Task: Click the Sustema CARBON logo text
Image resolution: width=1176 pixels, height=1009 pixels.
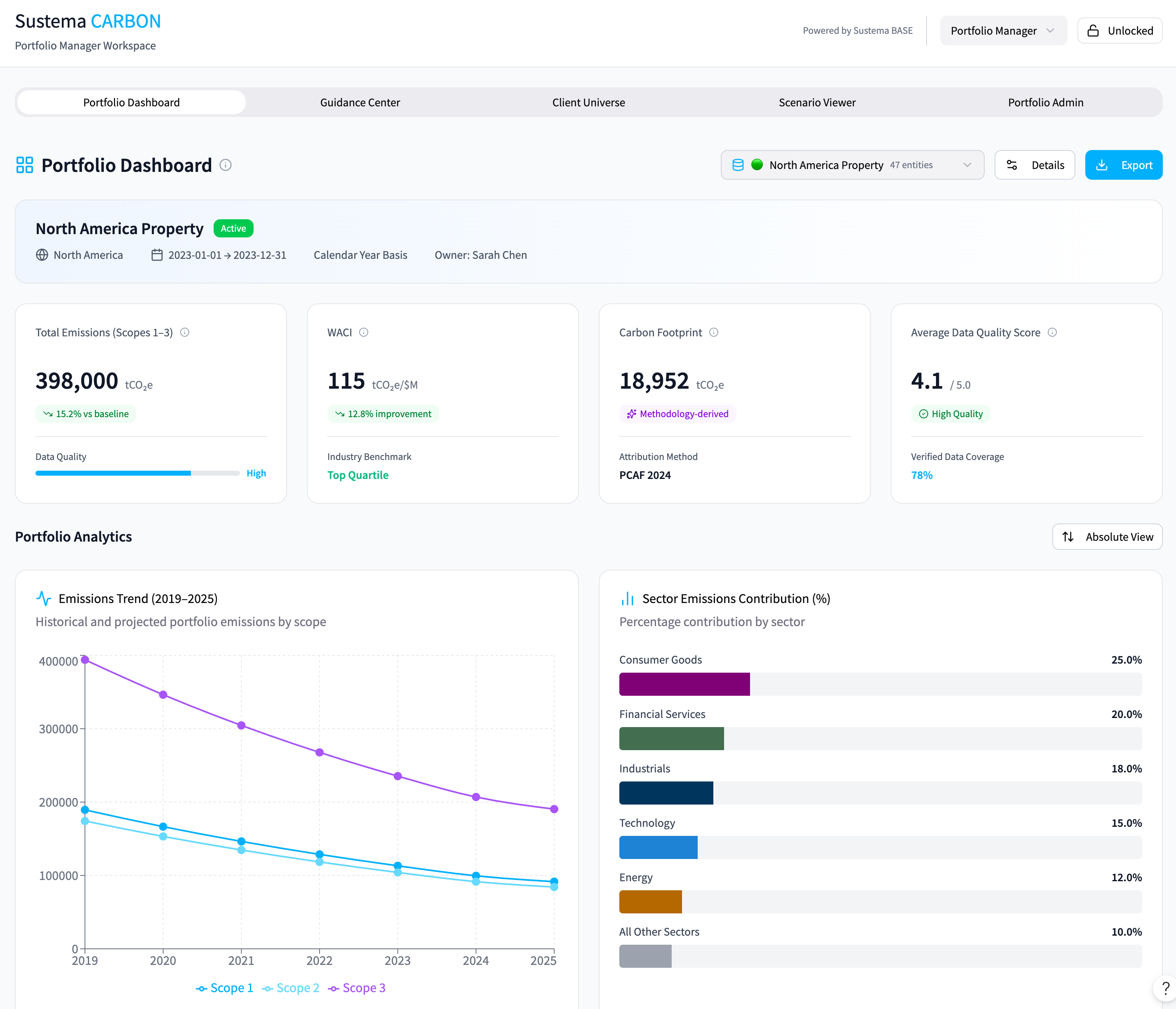Action: 88,21
